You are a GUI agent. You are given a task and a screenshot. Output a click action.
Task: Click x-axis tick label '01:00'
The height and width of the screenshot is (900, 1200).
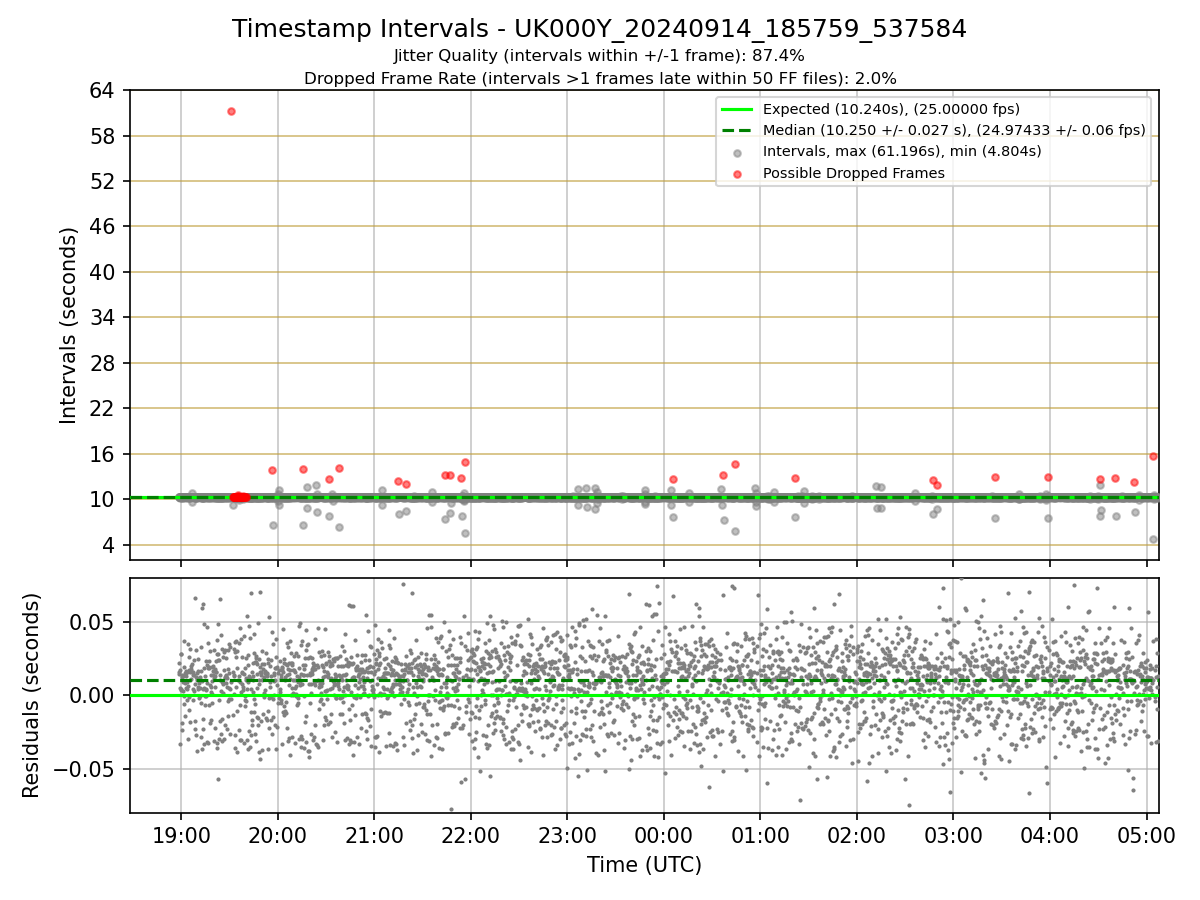[x=760, y=835]
